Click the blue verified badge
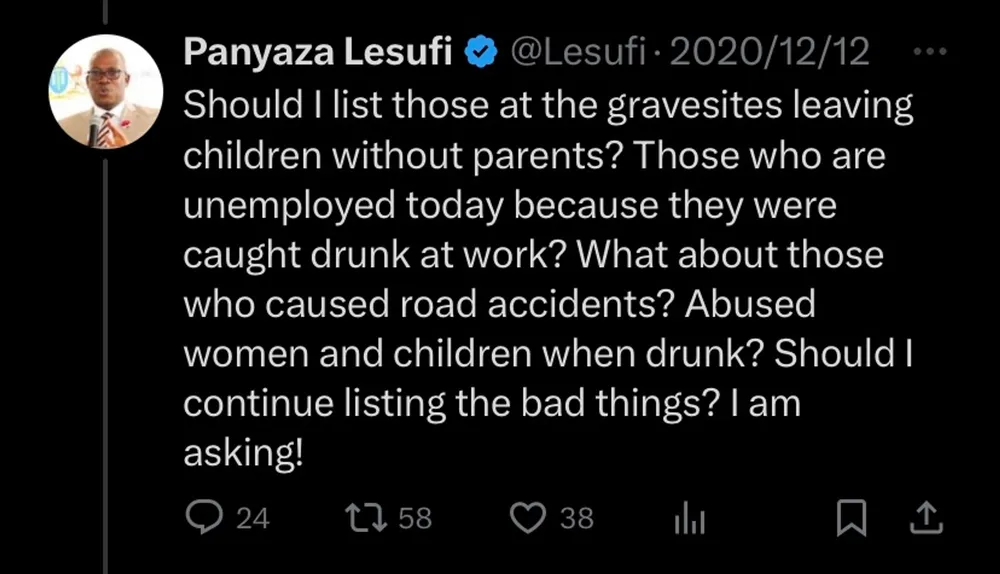The width and height of the screenshot is (1000, 574). pos(481,52)
